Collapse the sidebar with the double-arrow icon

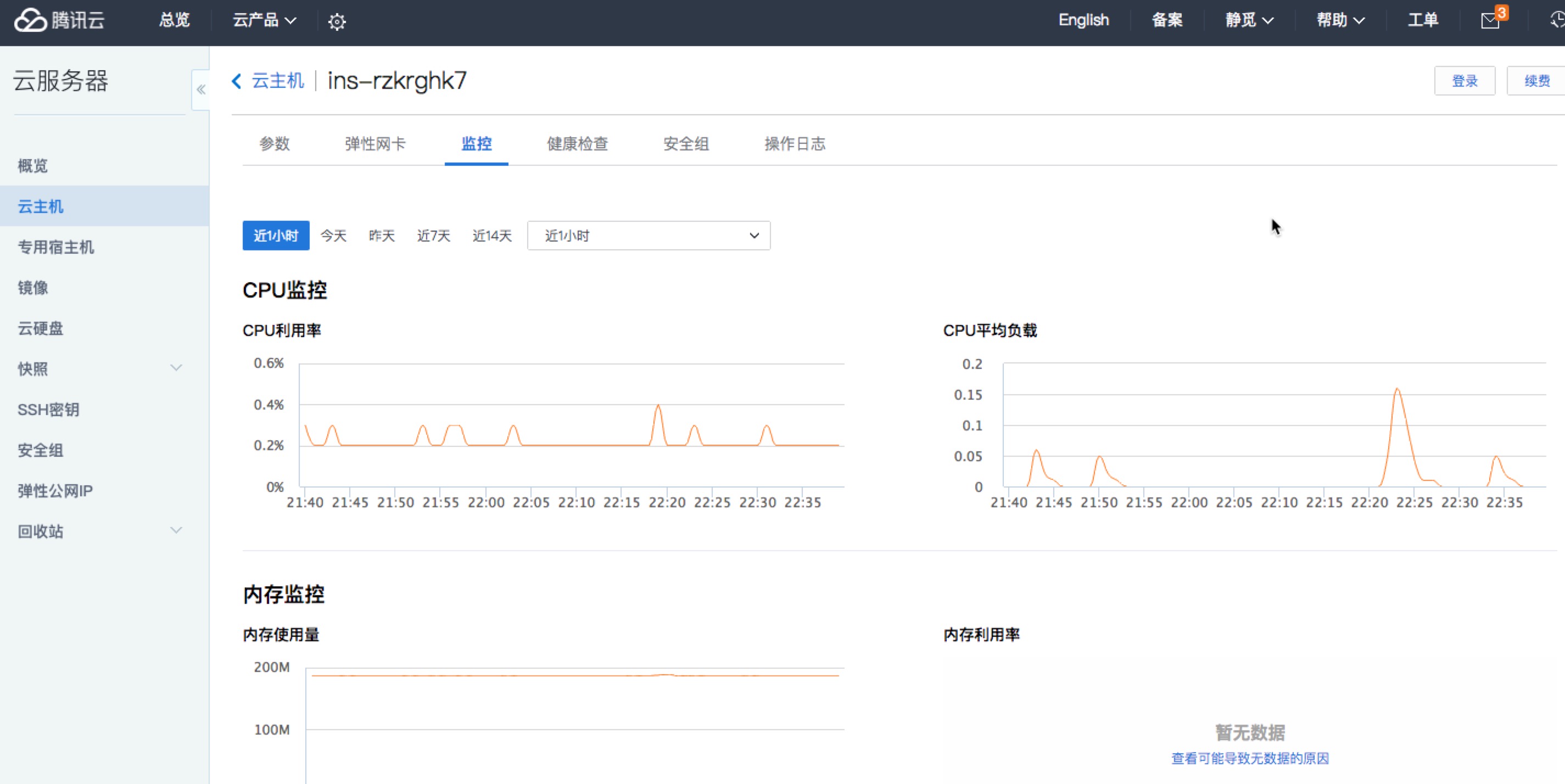click(x=200, y=90)
